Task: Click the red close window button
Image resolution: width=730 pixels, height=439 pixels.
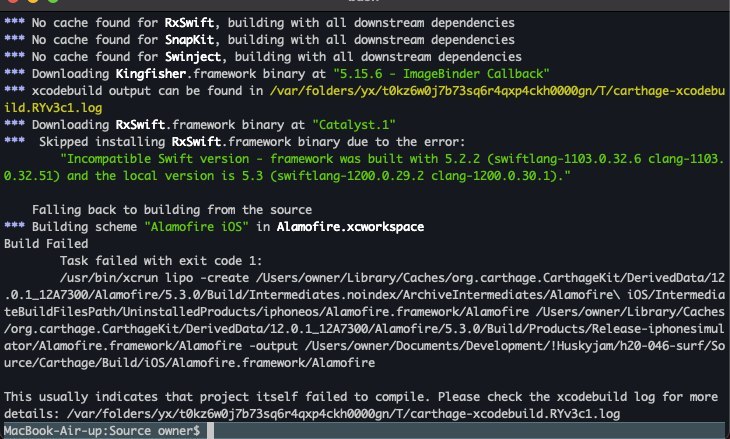Action: coord(13,0)
